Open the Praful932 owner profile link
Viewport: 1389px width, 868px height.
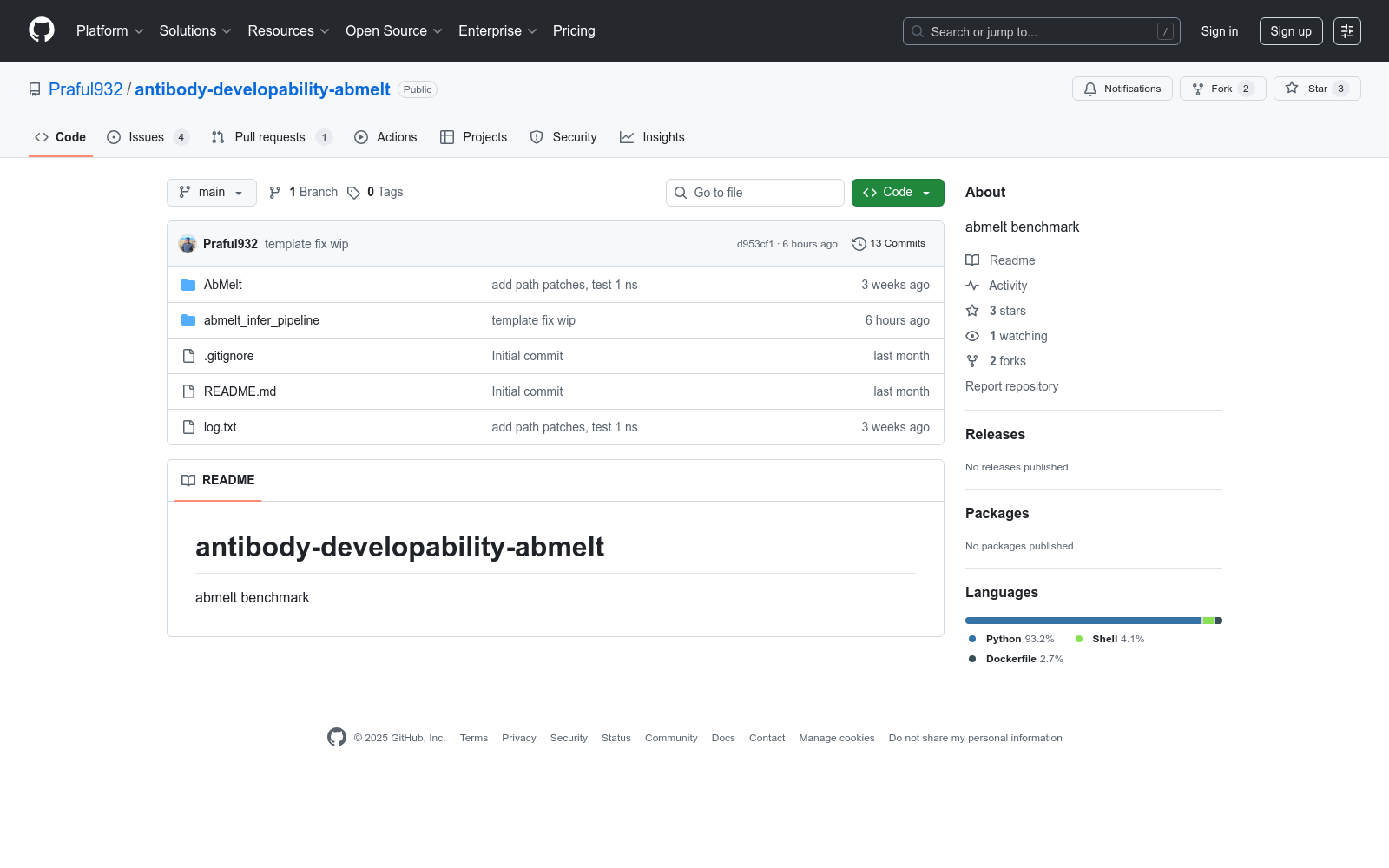[x=86, y=89]
